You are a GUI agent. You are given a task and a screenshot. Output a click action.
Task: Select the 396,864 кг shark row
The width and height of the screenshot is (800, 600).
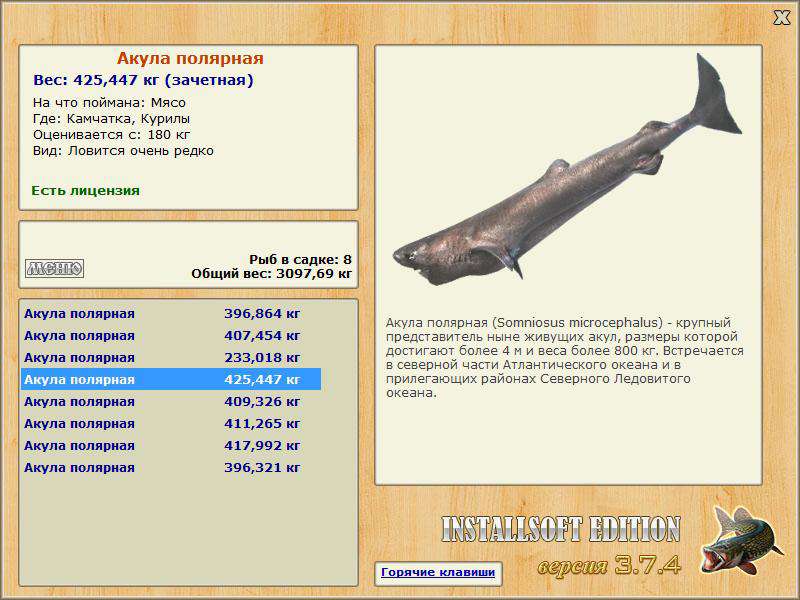171,313
